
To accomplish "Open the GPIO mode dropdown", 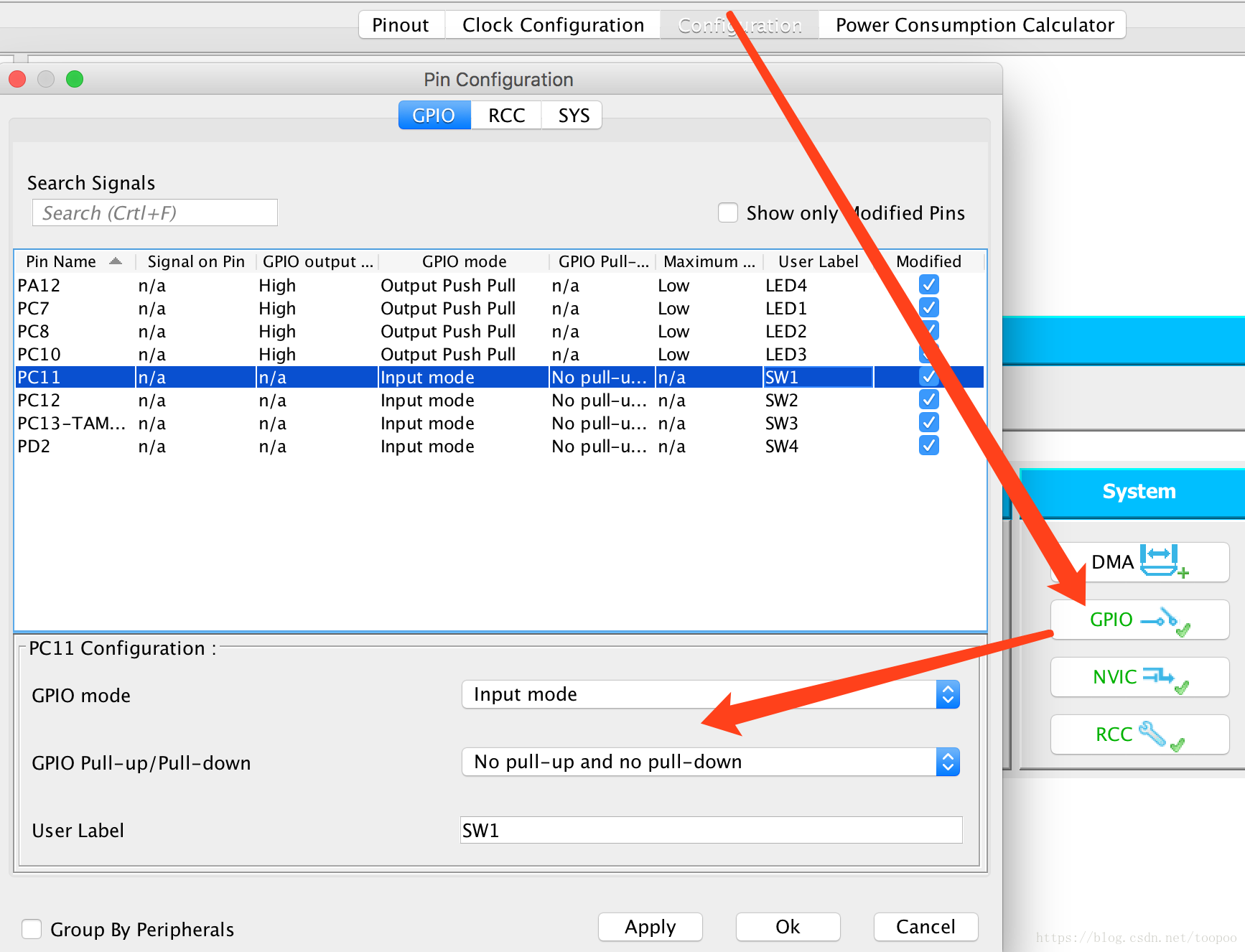I will pyautogui.click(x=711, y=694).
